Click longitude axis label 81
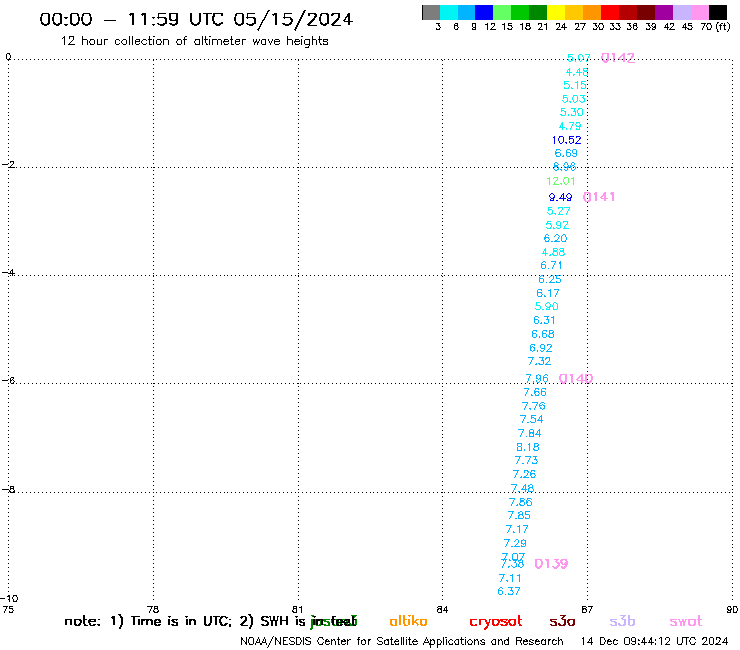The image size is (740, 650). click(297, 609)
